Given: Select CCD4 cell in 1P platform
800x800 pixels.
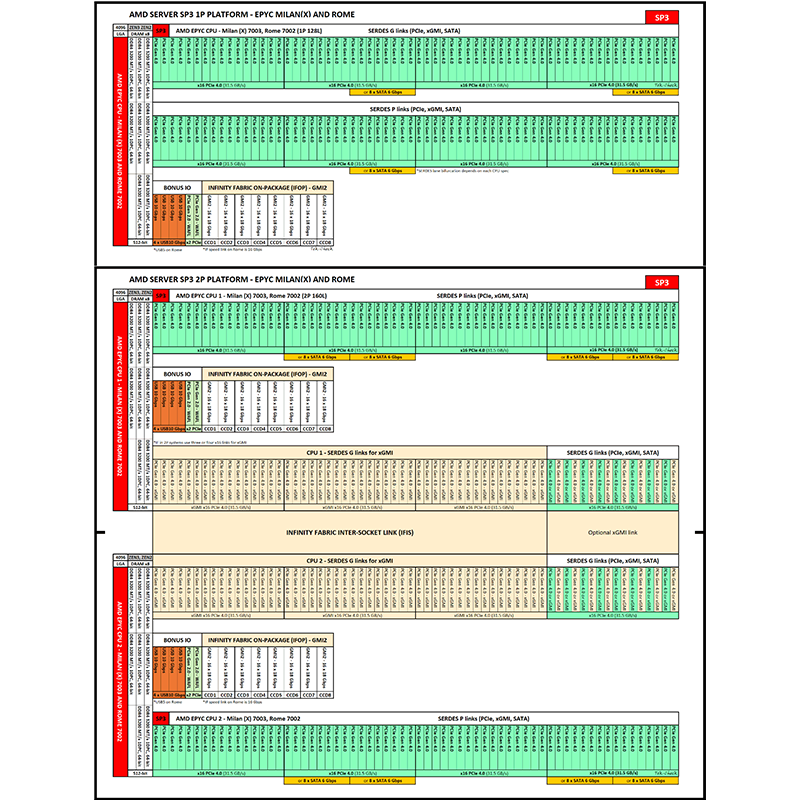Looking at the screenshot, I should pyautogui.click(x=259, y=242).
